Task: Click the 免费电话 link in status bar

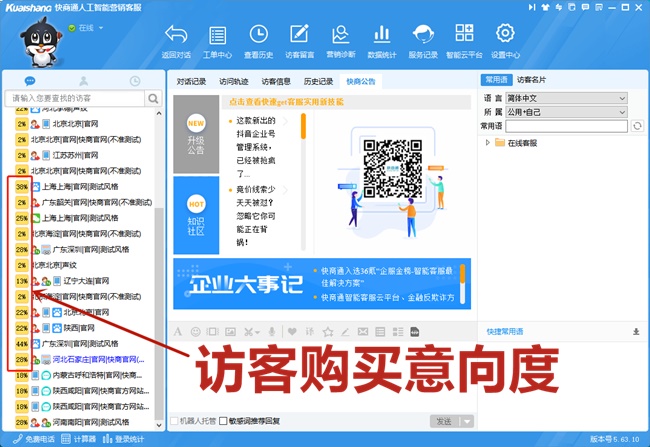Action: (x=34, y=439)
